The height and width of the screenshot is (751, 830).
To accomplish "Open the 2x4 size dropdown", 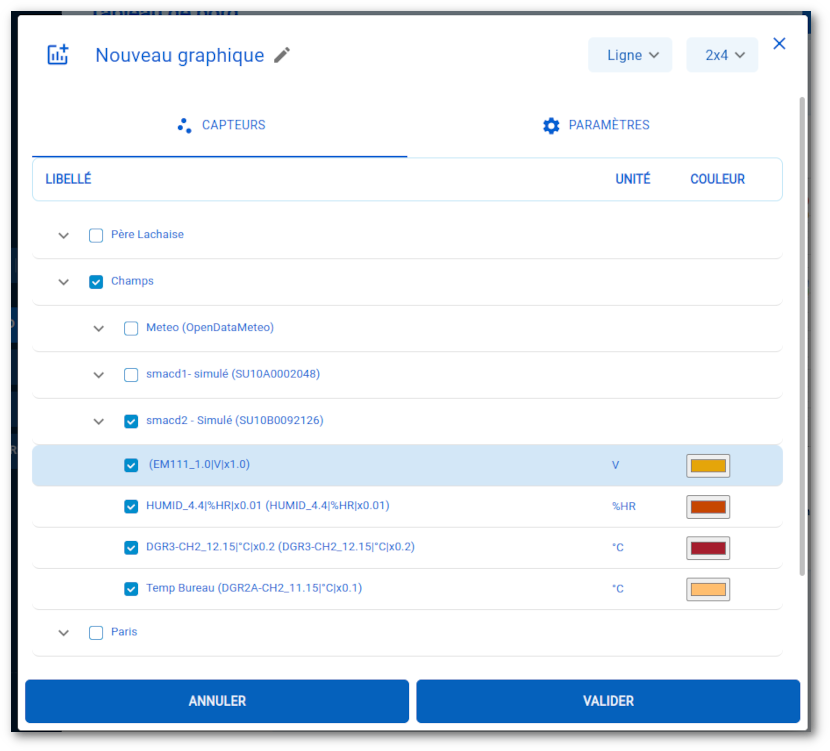I will tap(722, 55).
